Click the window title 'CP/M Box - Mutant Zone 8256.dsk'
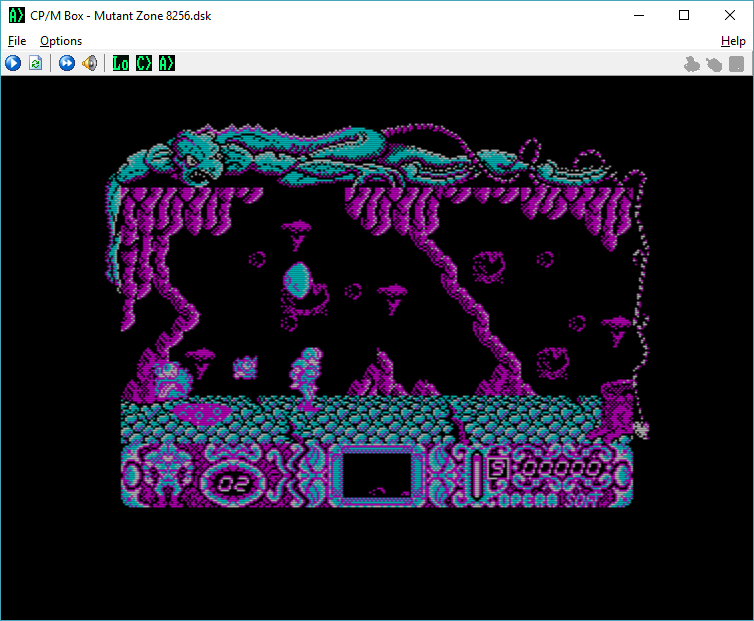The image size is (754, 621). click(121, 16)
